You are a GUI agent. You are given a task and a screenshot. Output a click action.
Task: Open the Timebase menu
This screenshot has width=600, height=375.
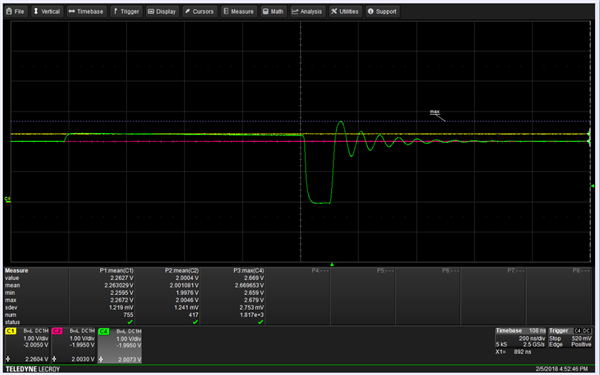pyautogui.click(x=86, y=11)
